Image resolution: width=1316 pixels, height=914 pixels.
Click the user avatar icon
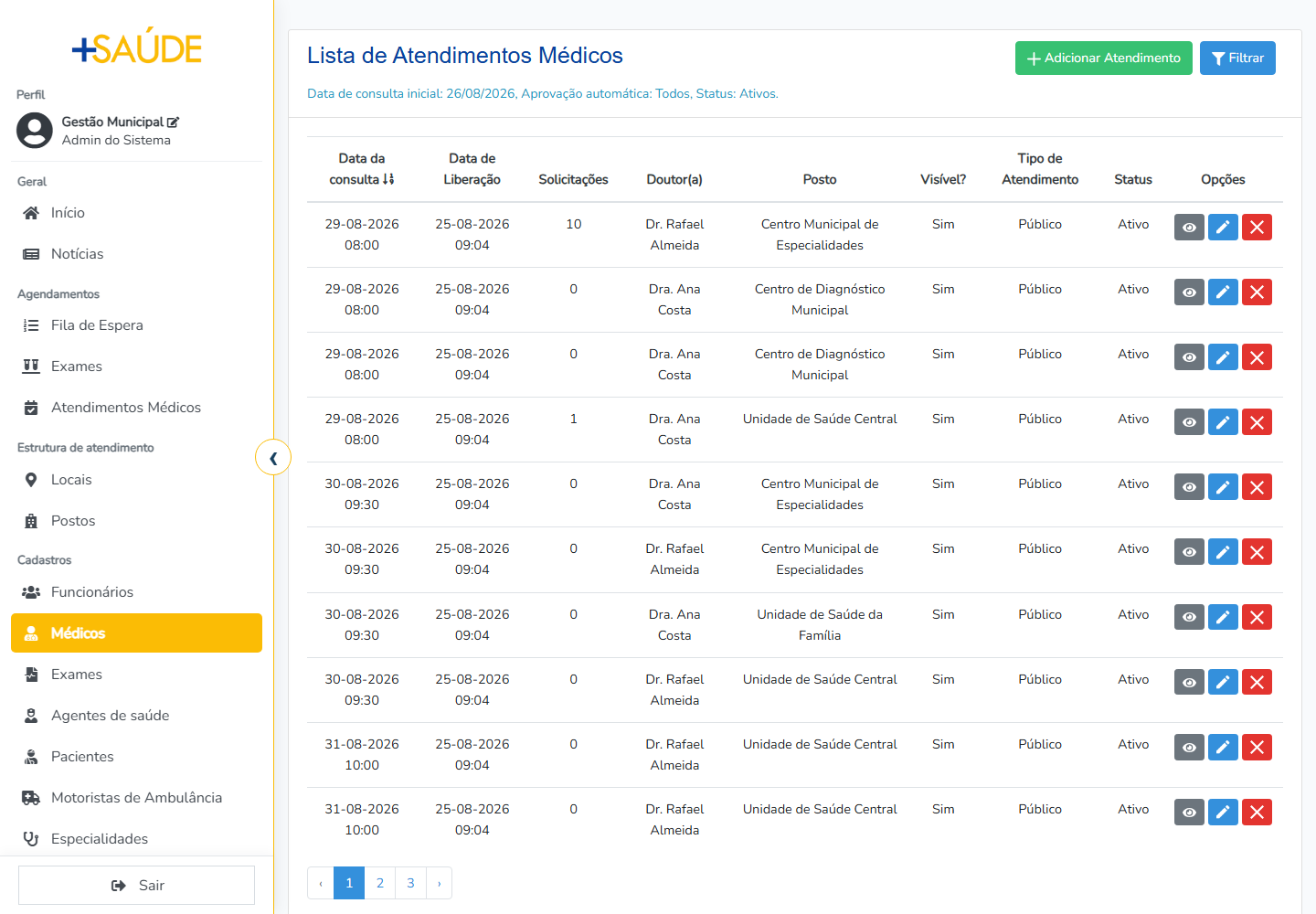(x=35, y=131)
